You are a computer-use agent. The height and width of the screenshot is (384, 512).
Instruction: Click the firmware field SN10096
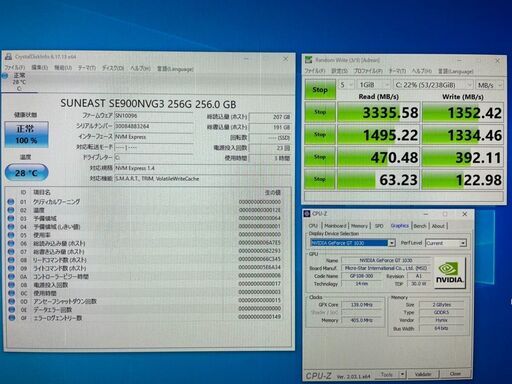(154, 116)
